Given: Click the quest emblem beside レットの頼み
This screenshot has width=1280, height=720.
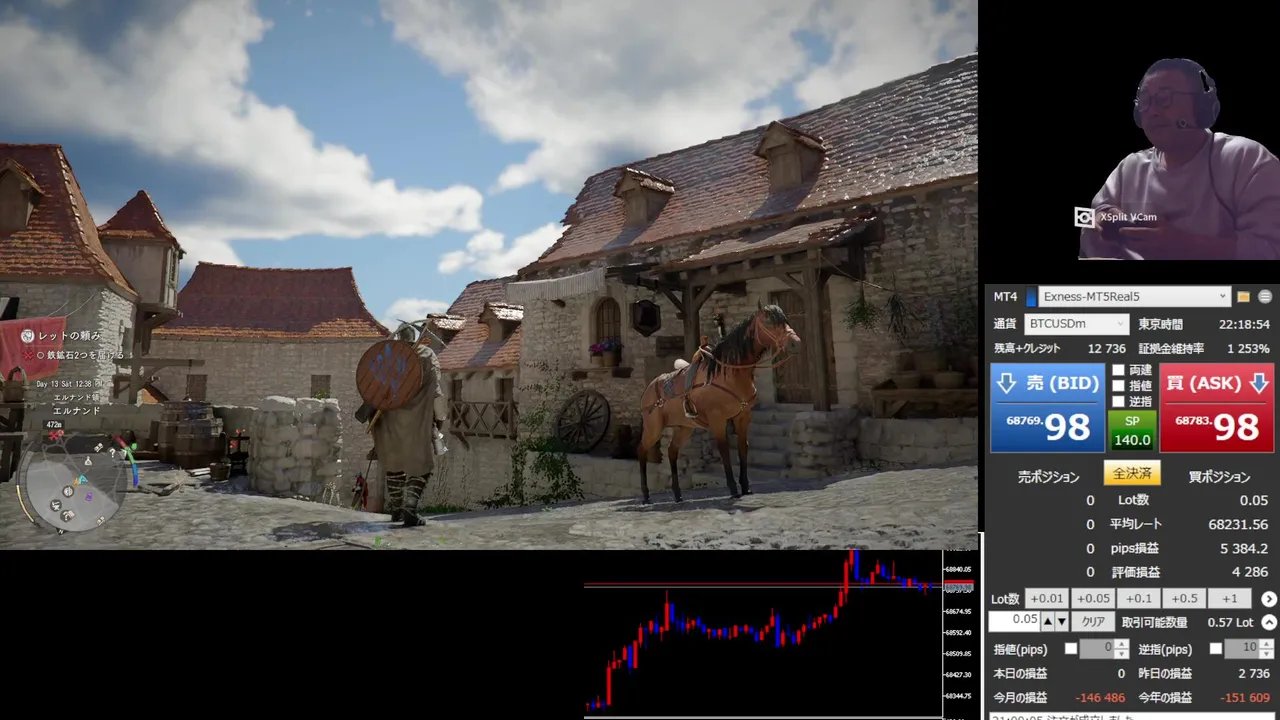Looking at the screenshot, I should 28,336.
